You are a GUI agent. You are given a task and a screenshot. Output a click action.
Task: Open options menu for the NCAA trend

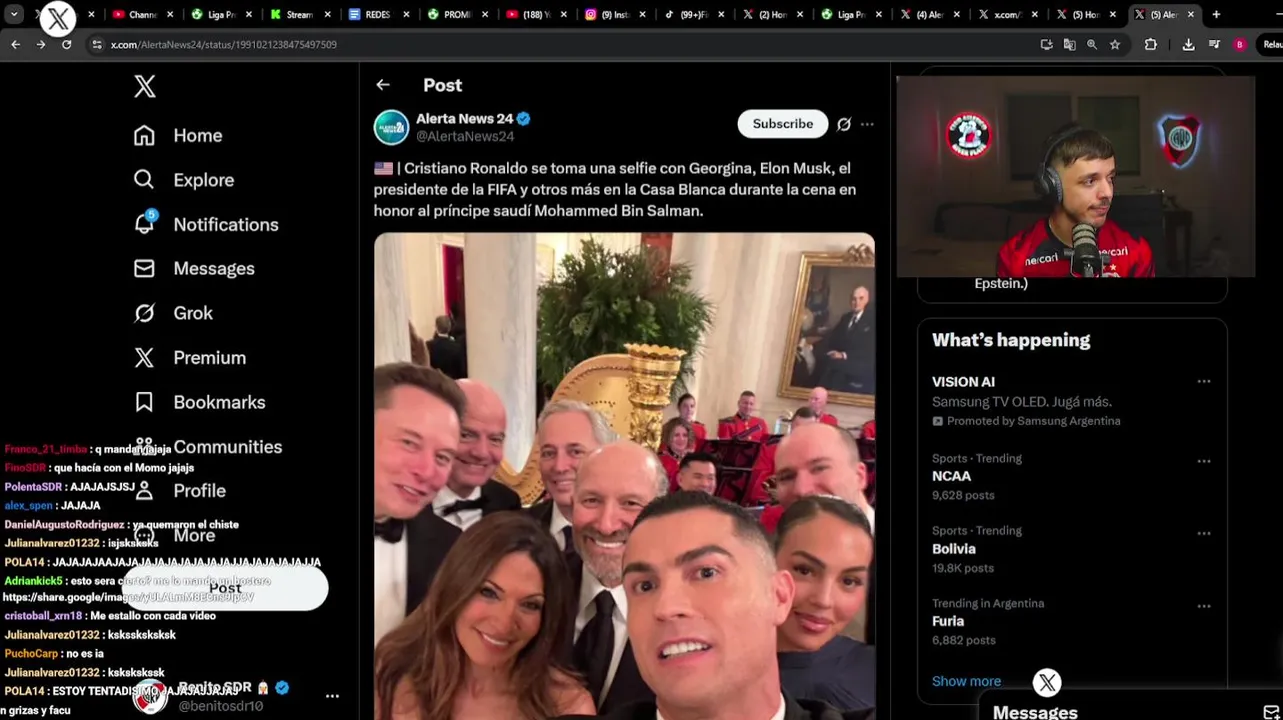point(1204,461)
